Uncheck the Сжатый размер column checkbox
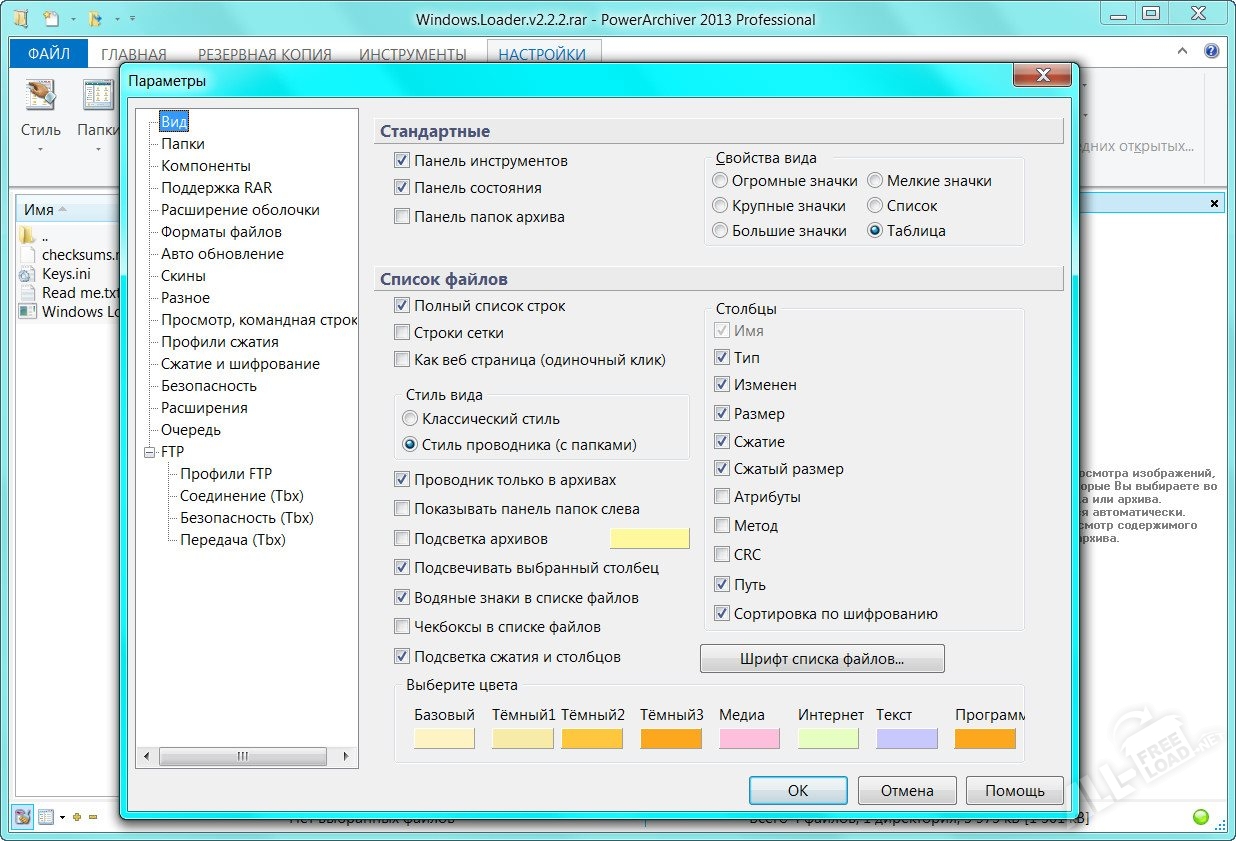 (x=722, y=468)
